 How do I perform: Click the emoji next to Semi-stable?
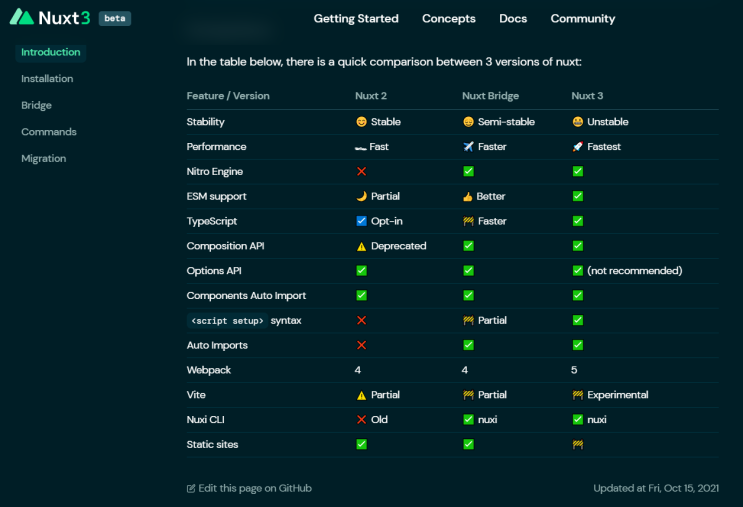468,122
